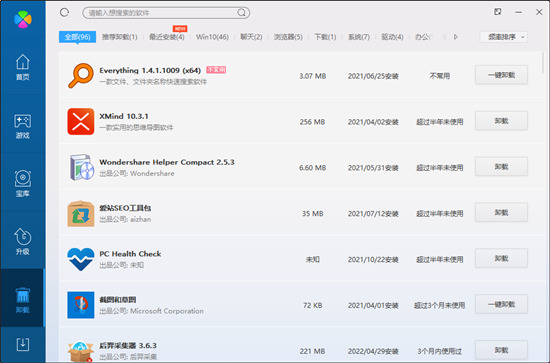Open the 最近安装(4) tab

coord(167,37)
